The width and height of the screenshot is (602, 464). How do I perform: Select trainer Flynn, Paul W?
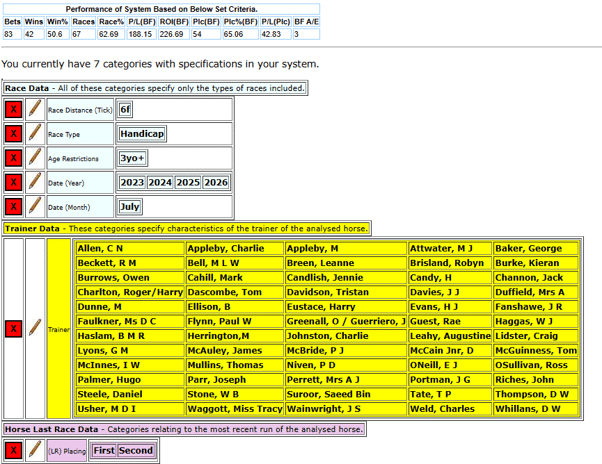(235, 322)
